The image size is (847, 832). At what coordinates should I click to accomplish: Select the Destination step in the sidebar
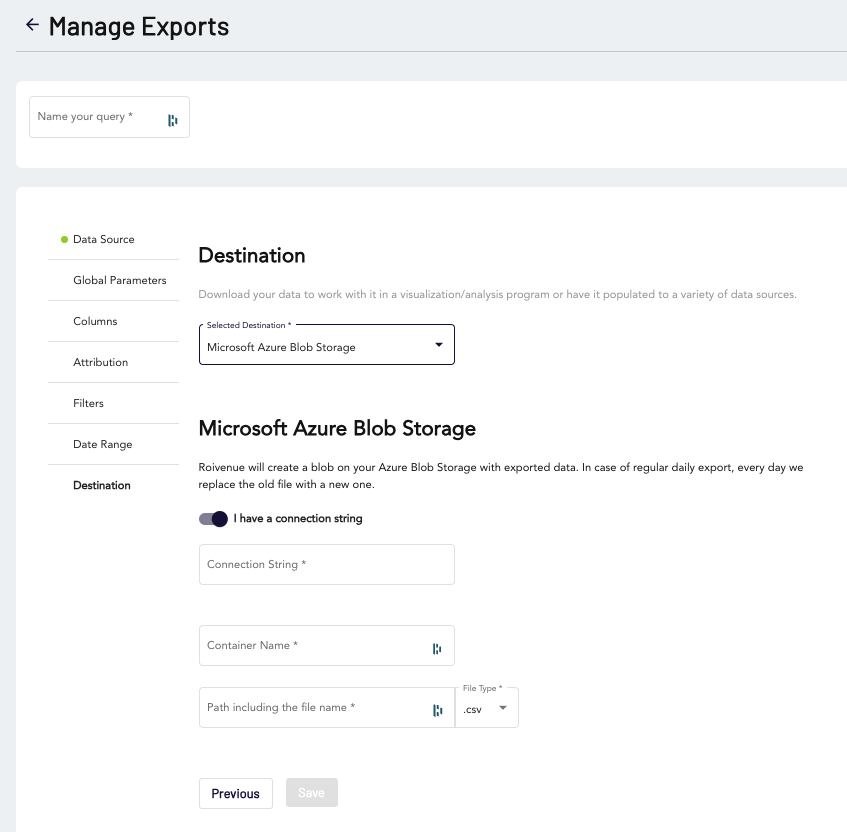101,486
